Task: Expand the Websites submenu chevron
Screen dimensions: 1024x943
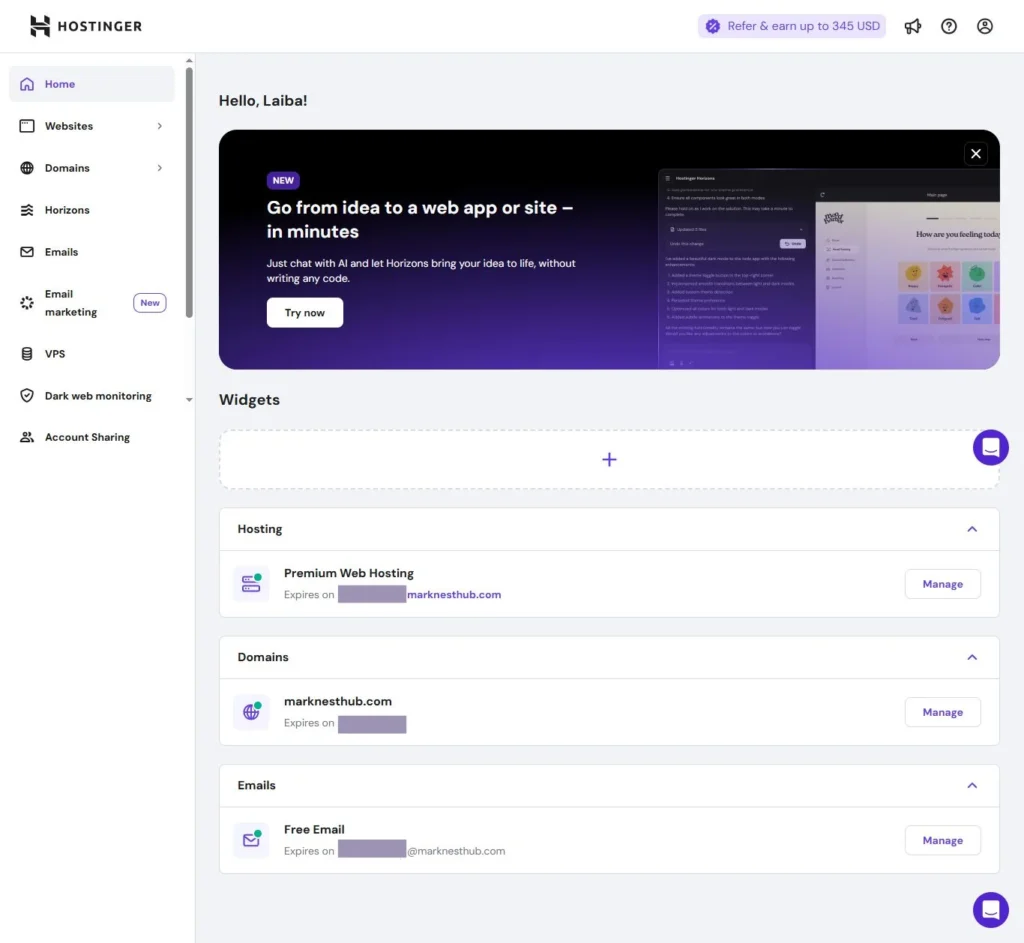Action: [159, 126]
